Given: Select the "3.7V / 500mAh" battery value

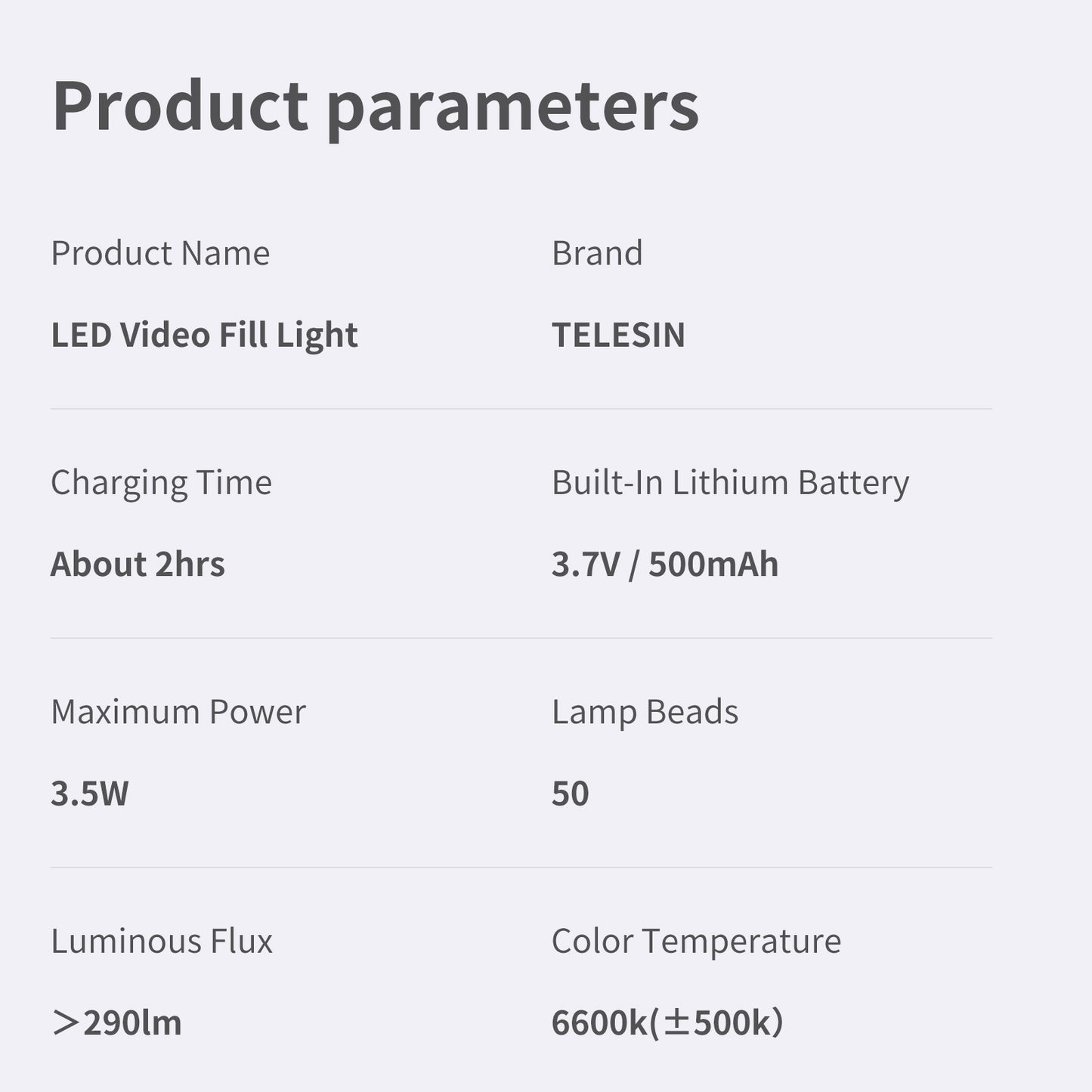Looking at the screenshot, I should (x=665, y=565).
